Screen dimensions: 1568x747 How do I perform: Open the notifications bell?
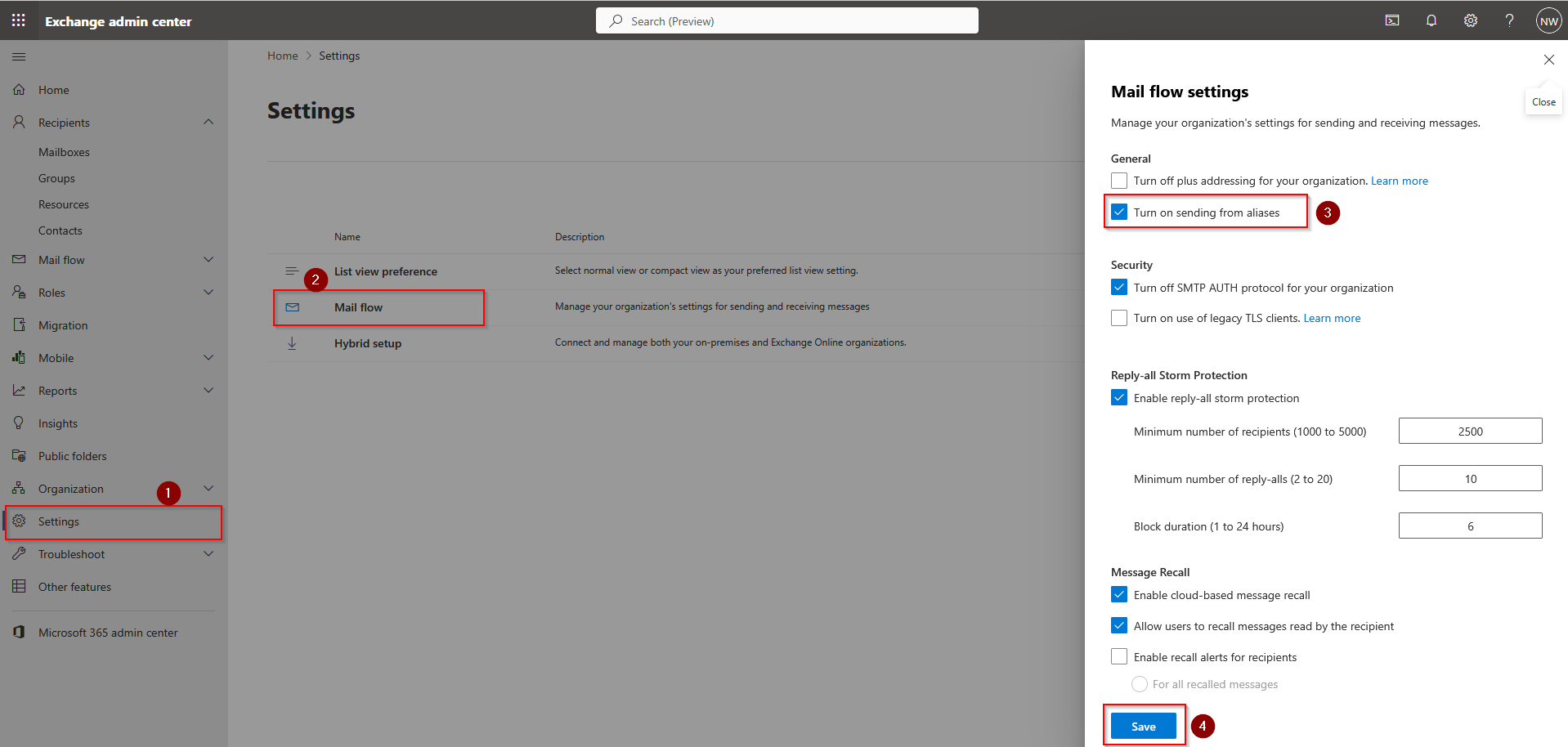1431,20
